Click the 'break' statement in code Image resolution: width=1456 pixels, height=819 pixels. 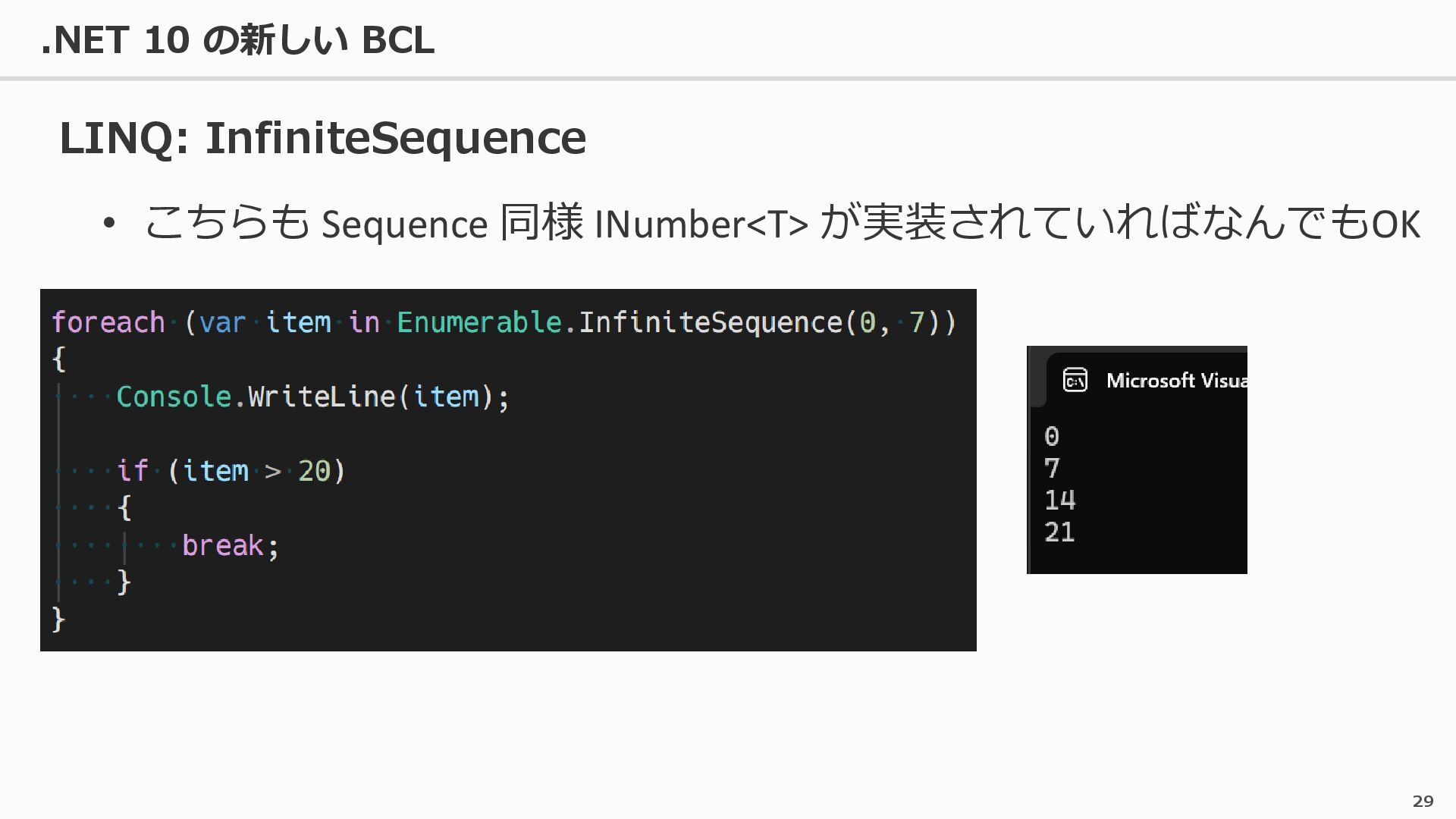(222, 545)
